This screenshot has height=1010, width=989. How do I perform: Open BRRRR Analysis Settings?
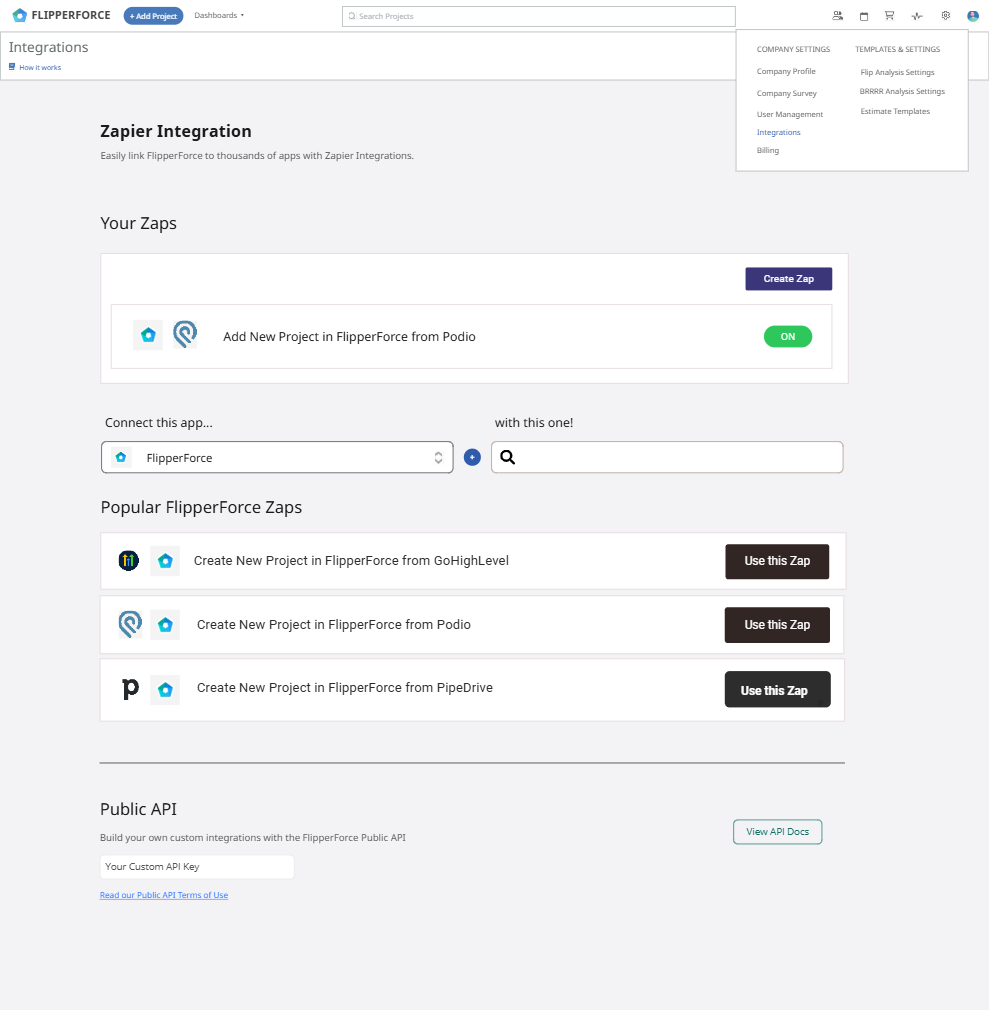tap(902, 91)
